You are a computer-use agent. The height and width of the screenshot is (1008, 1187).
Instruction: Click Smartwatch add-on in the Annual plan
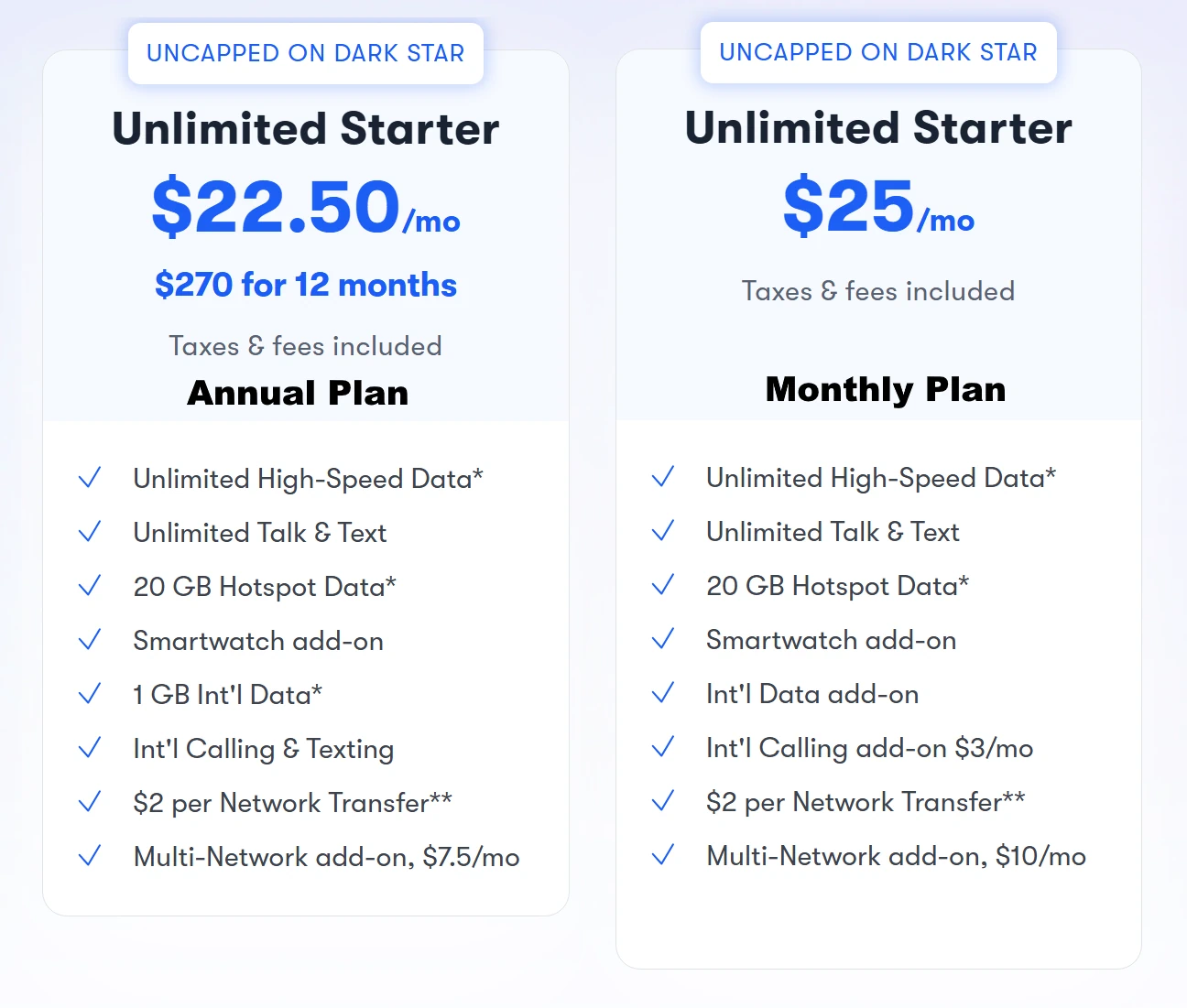(258, 641)
